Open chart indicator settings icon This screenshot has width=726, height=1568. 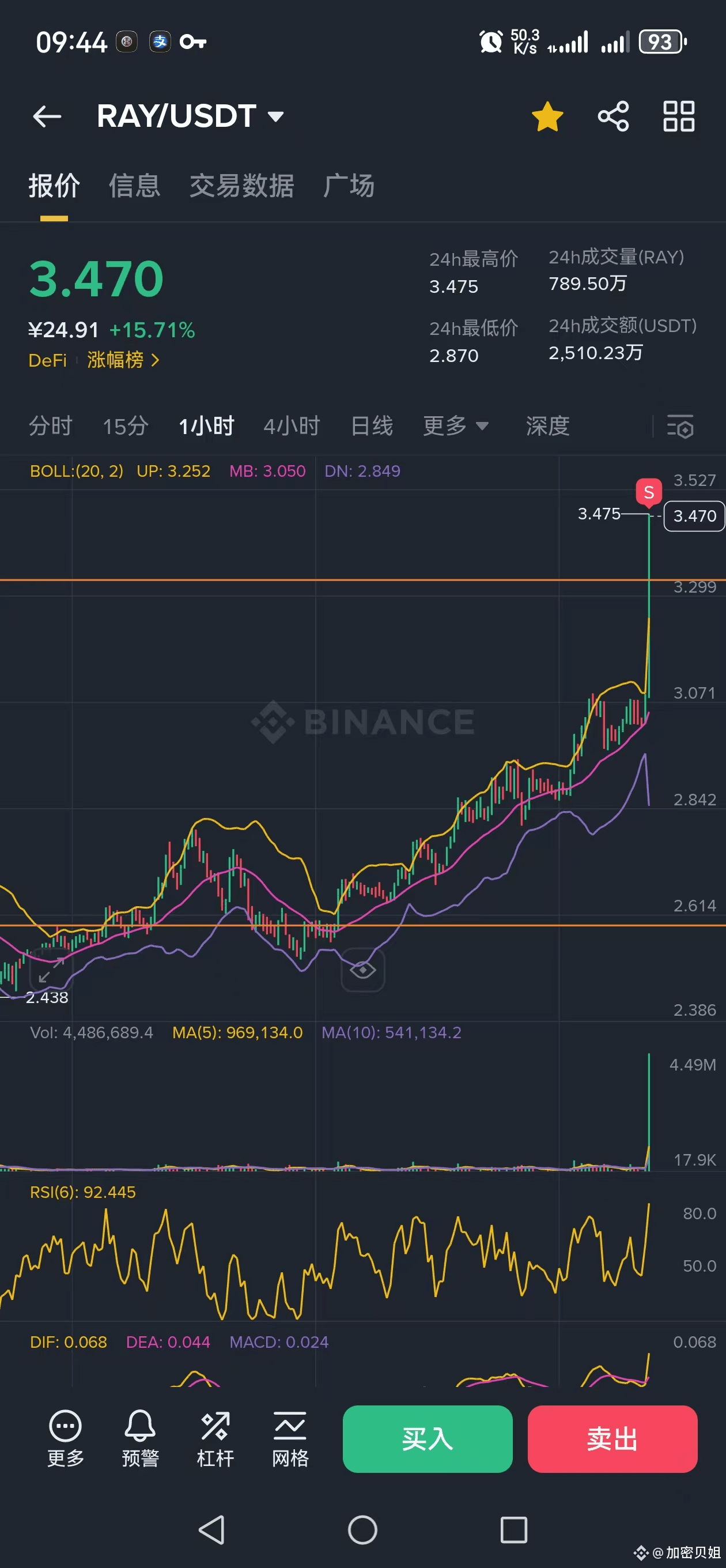pos(680,427)
